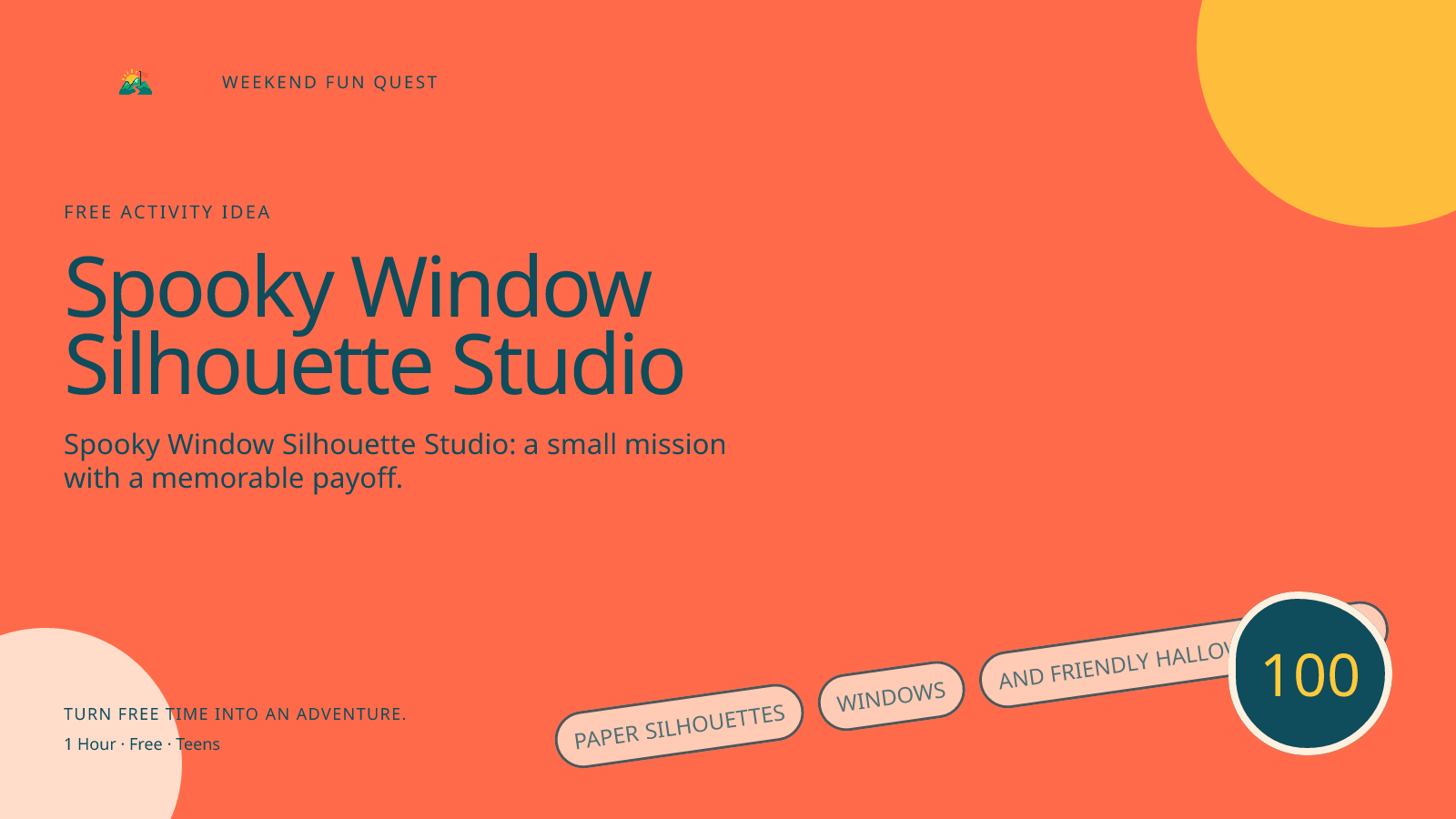This screenshot has width=1456, height=819.
Task: Click the 1 Hour duration text
Action: click(x=90, y=744)
